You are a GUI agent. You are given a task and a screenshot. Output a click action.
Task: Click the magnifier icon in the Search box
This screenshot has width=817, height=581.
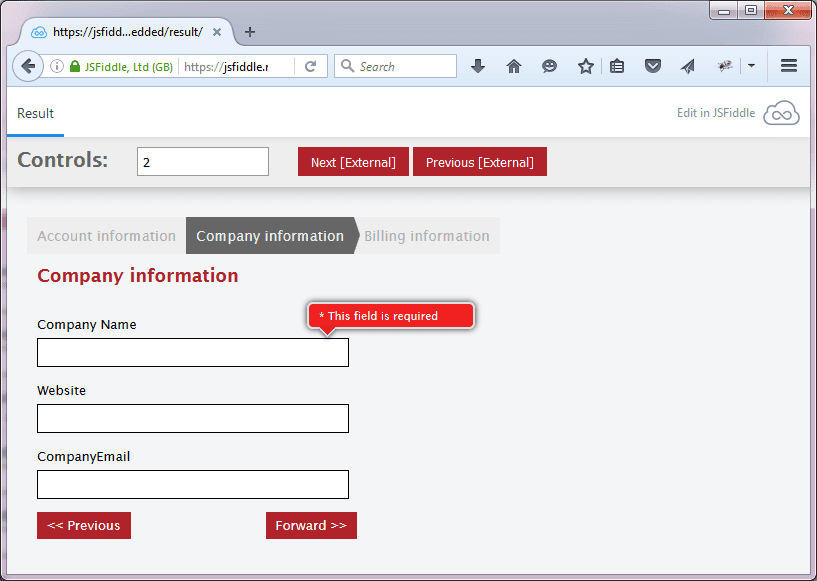tap(347, 66)
